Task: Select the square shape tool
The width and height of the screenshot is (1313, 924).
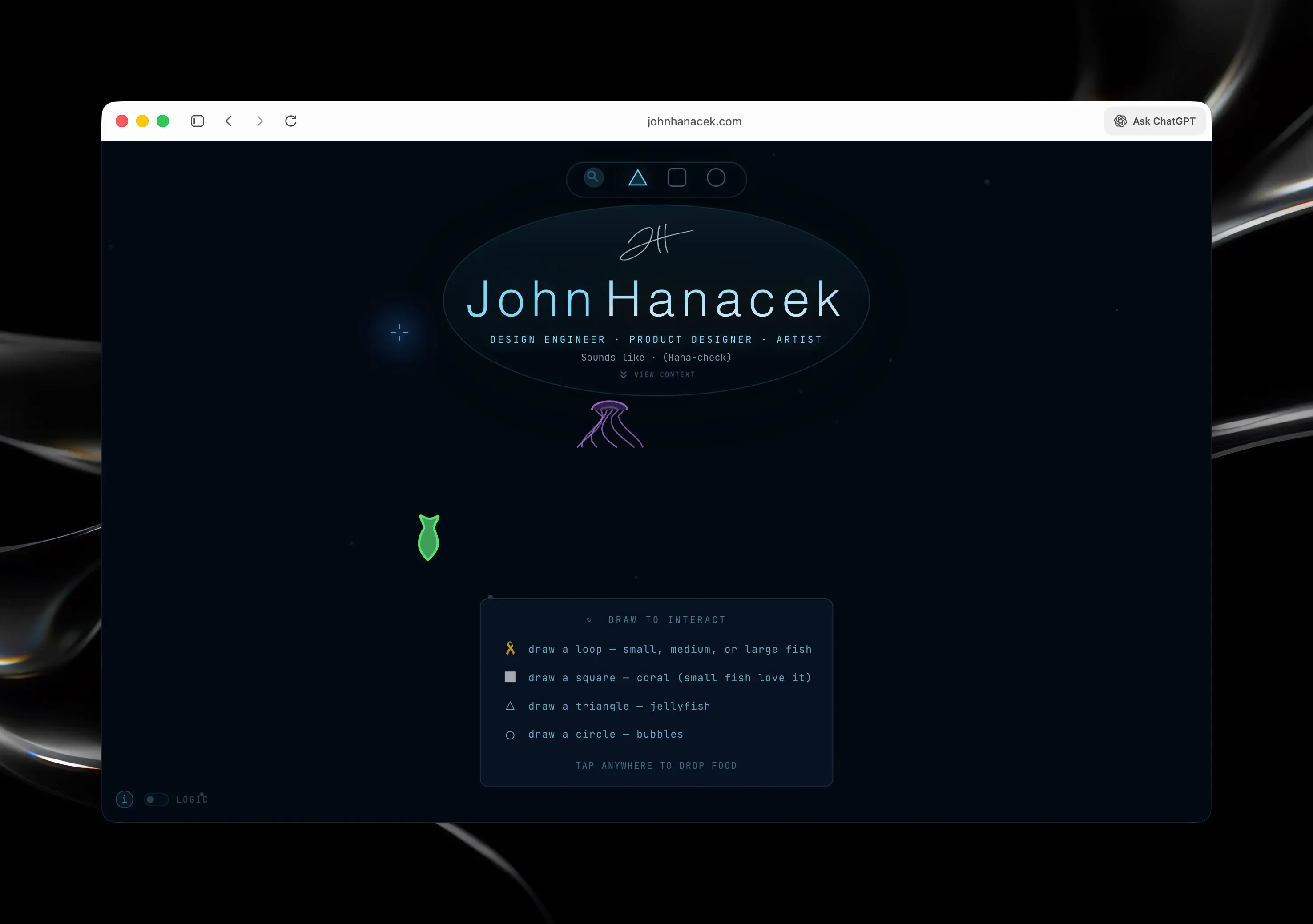Action: point(677,178)
